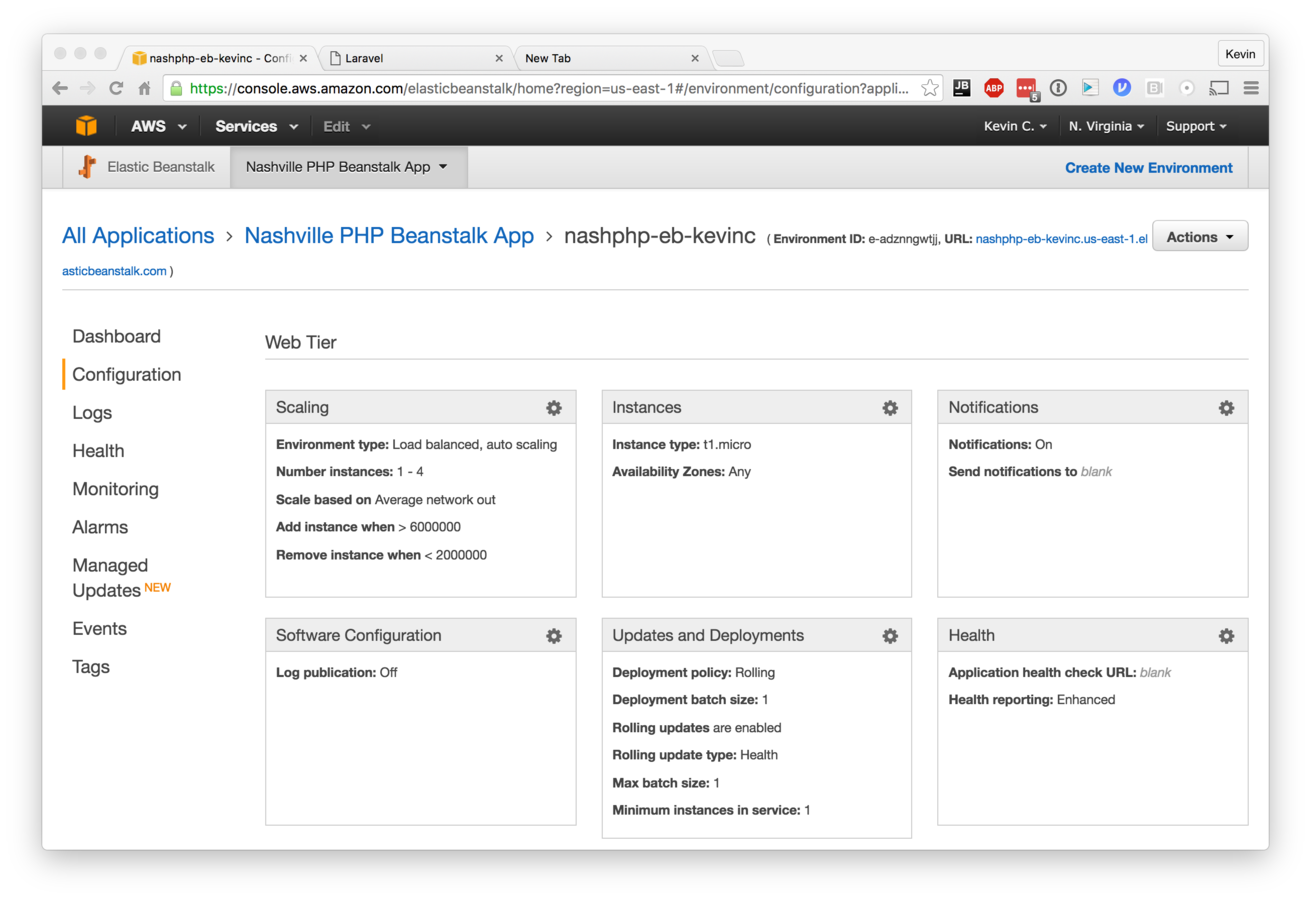Click 'Health reporting: Enhanced' text

point(1031,699)
